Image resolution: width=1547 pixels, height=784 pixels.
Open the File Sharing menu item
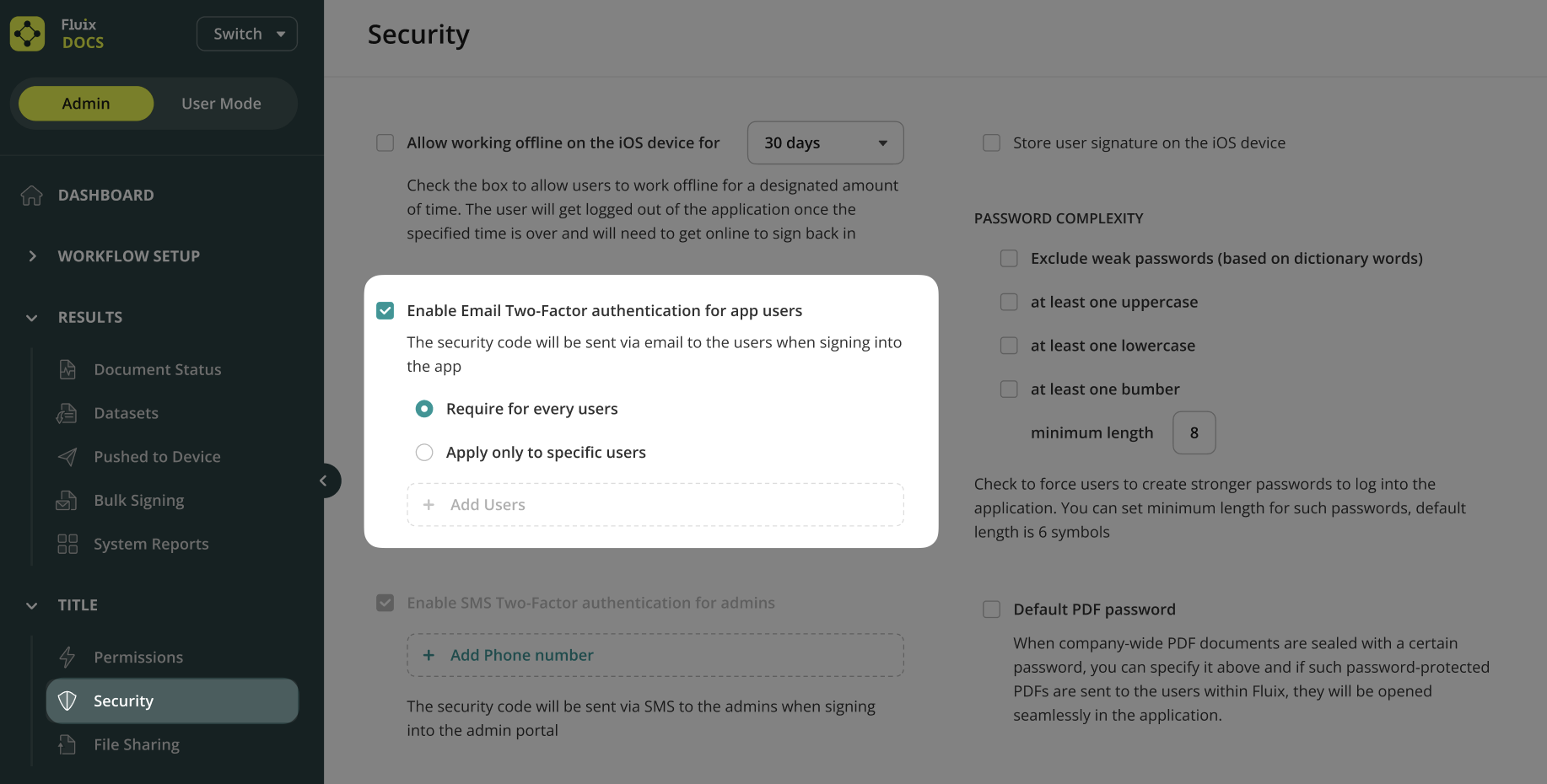pos(137,744)
